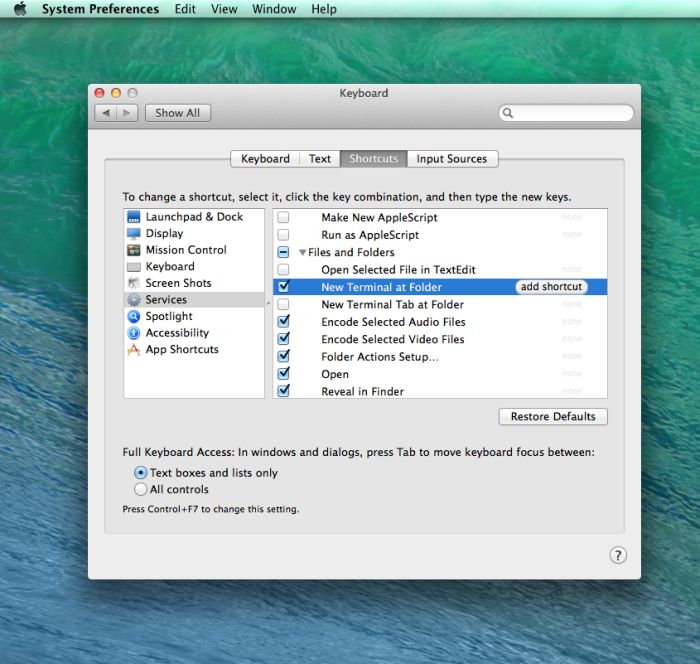The image size is (700, 664).
Task: Click the App Shortcuts label in list
Action: [x=182, y=350]
